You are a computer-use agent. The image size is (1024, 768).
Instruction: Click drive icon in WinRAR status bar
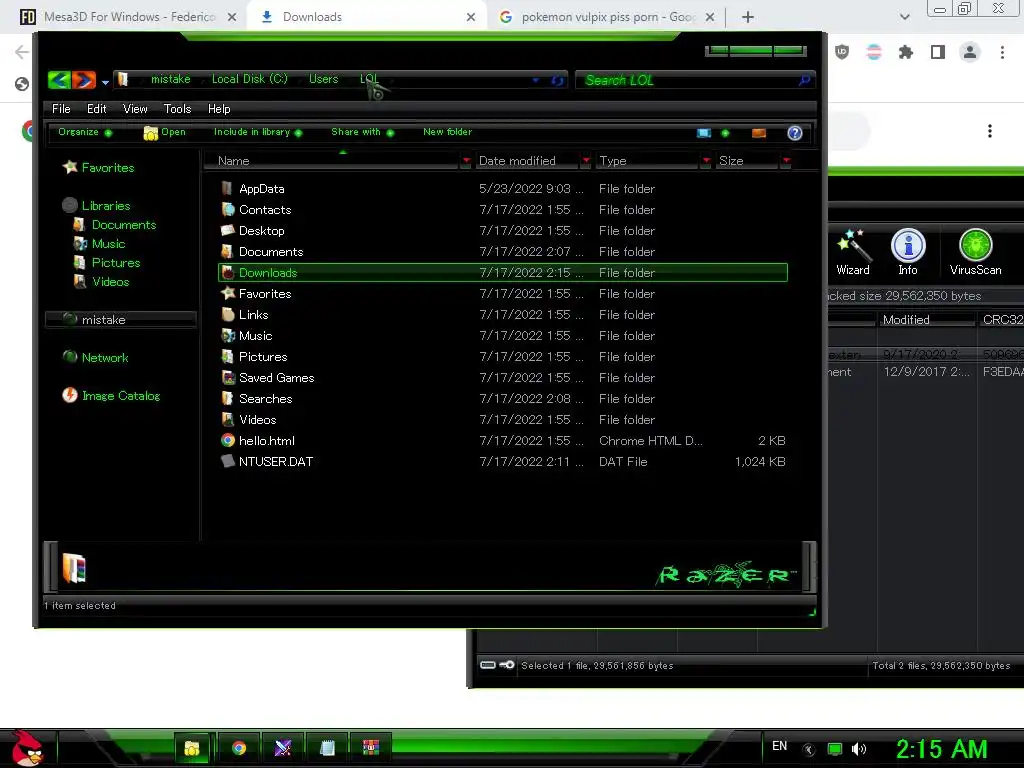[x=488, y=665]
